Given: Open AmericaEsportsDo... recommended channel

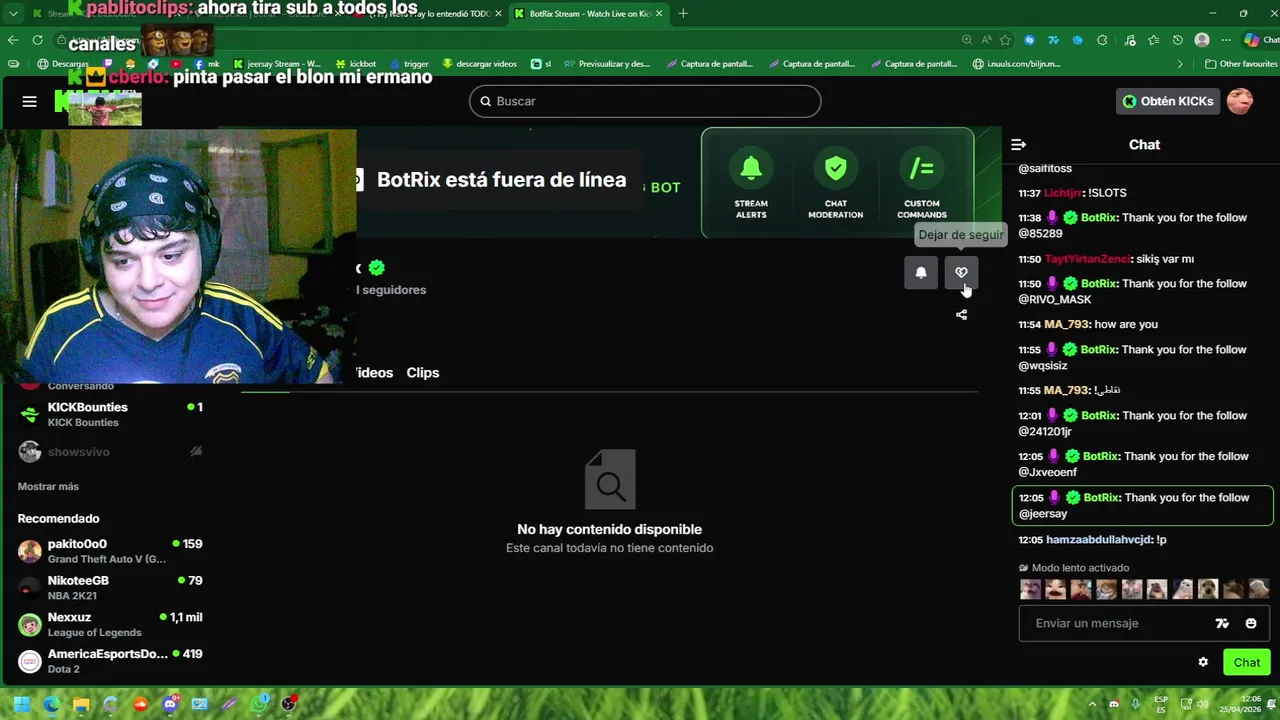Looking at the screenshot, I should (x=110, y=661).
